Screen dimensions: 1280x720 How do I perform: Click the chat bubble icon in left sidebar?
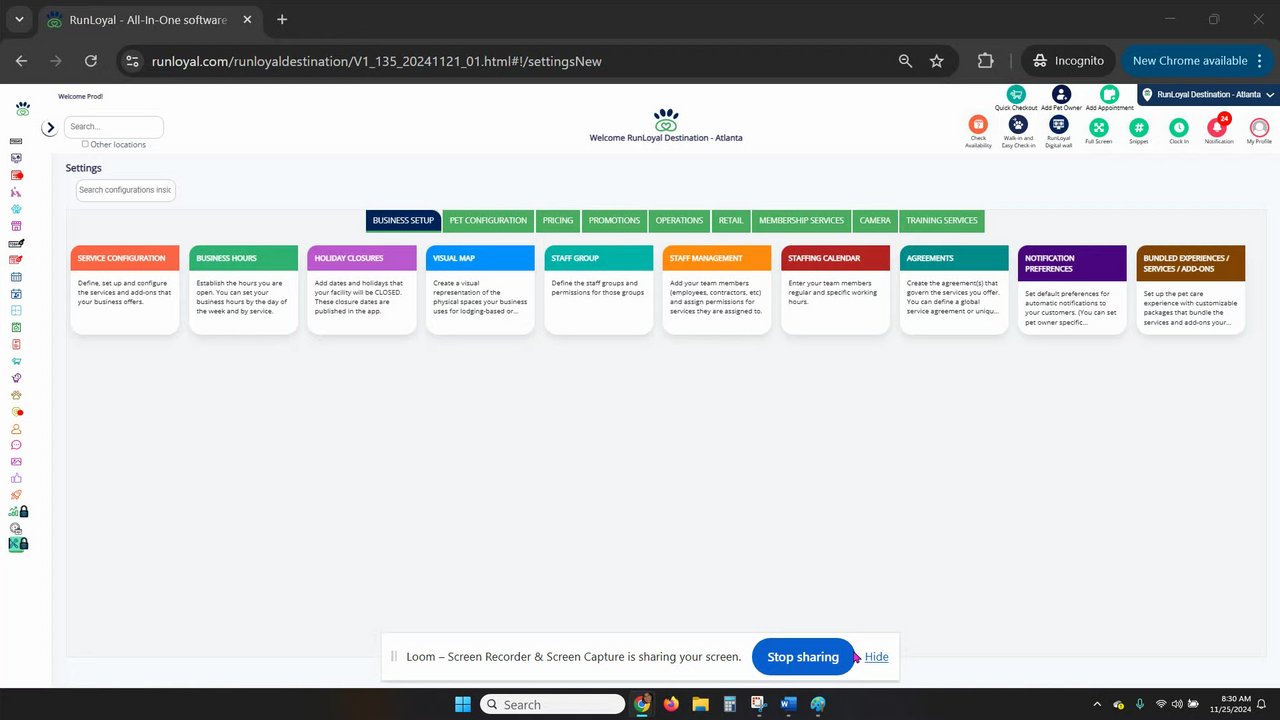click(16, 445)
